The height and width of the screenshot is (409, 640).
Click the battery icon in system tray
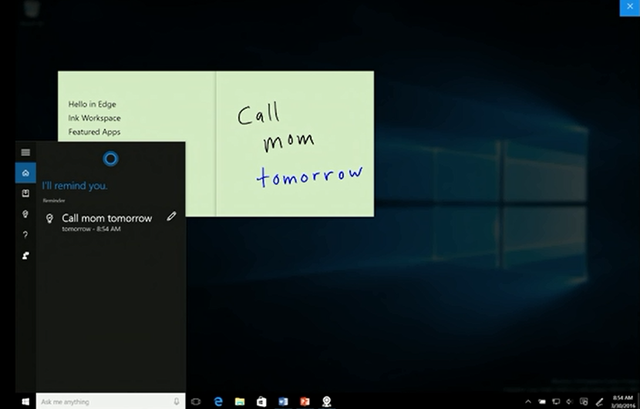[542, 402]
